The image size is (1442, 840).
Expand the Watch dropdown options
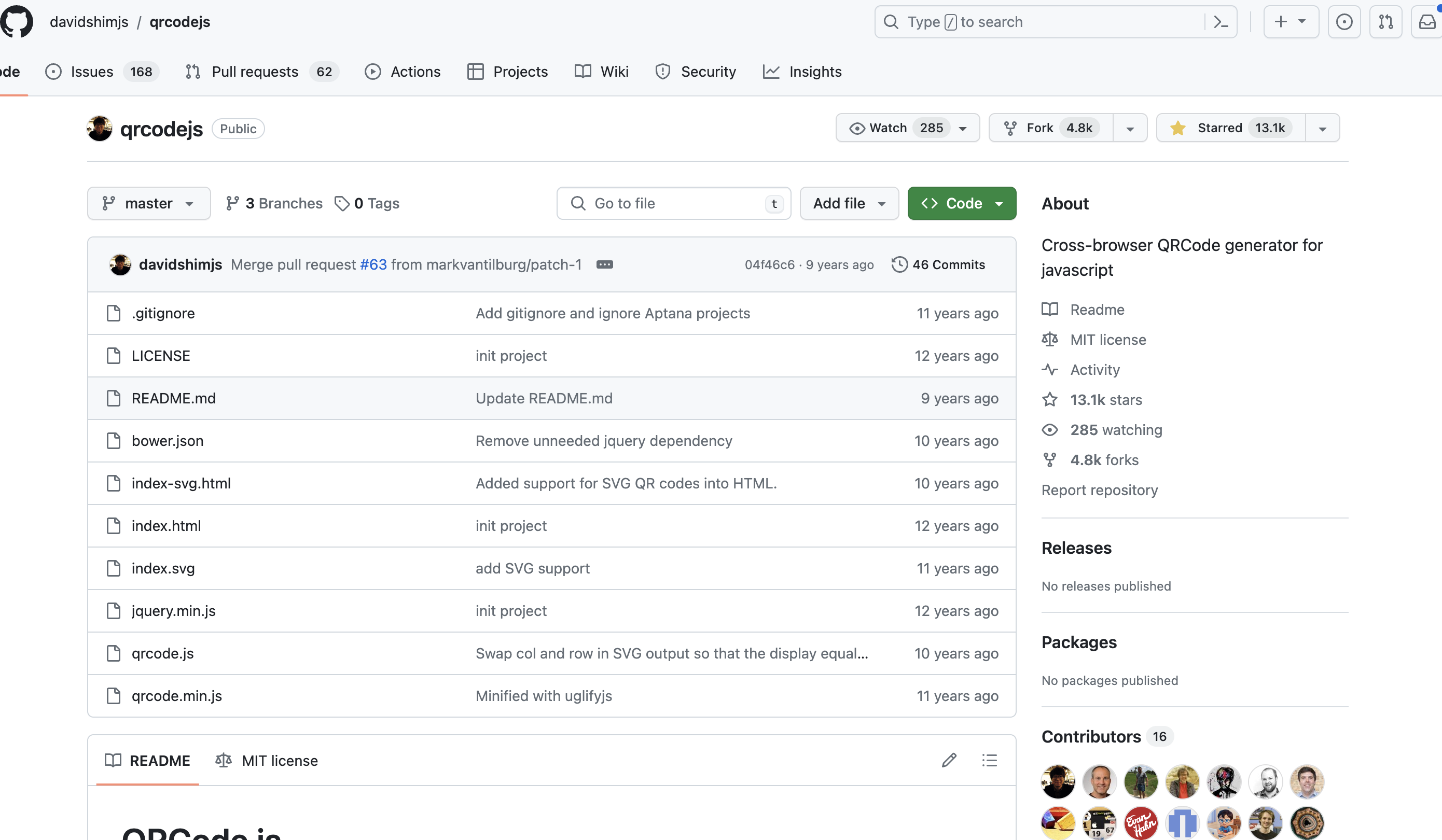962,128
